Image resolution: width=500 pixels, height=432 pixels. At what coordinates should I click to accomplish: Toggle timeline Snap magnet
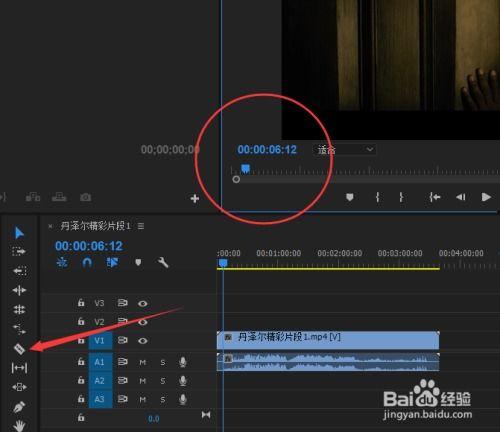(x=87, y=263)
